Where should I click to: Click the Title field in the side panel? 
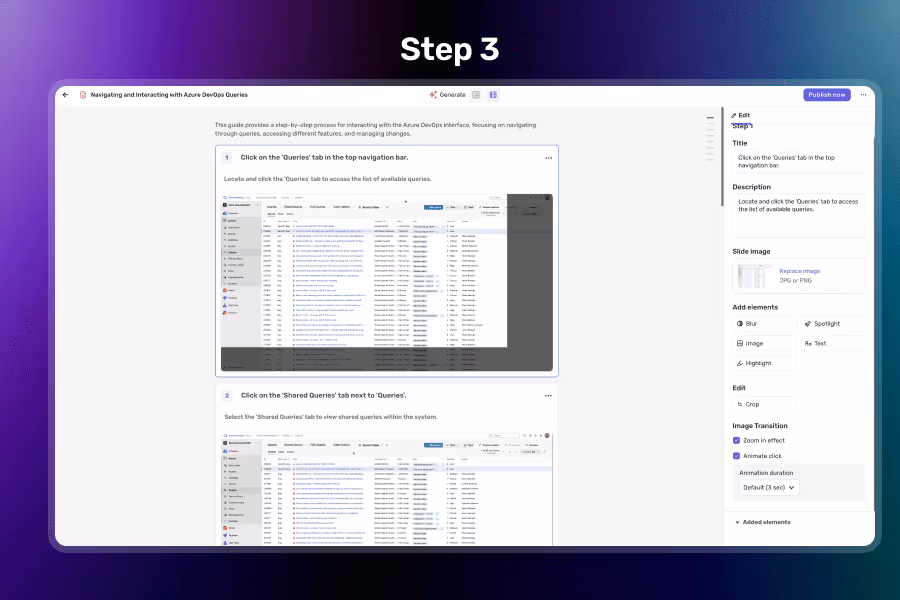(798, 161)
